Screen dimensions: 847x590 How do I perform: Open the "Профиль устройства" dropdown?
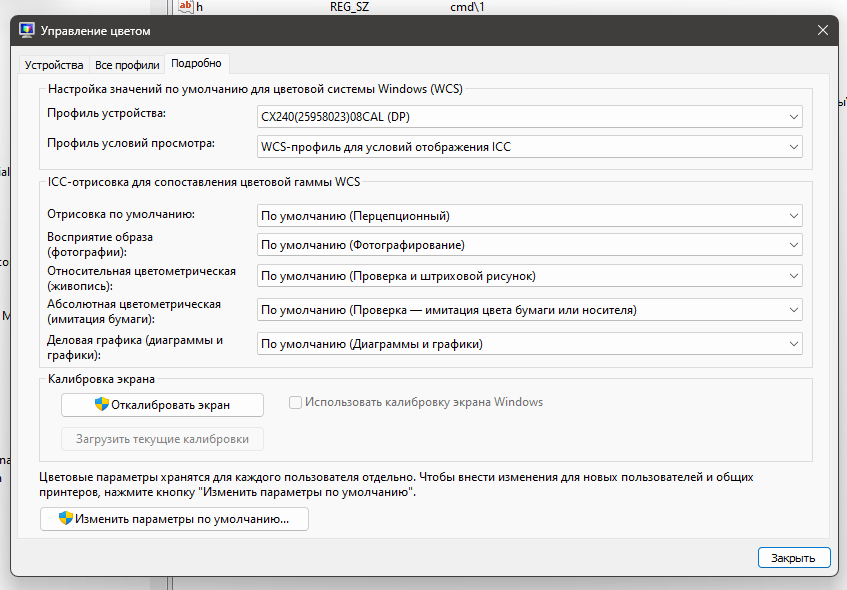point(793,117)
